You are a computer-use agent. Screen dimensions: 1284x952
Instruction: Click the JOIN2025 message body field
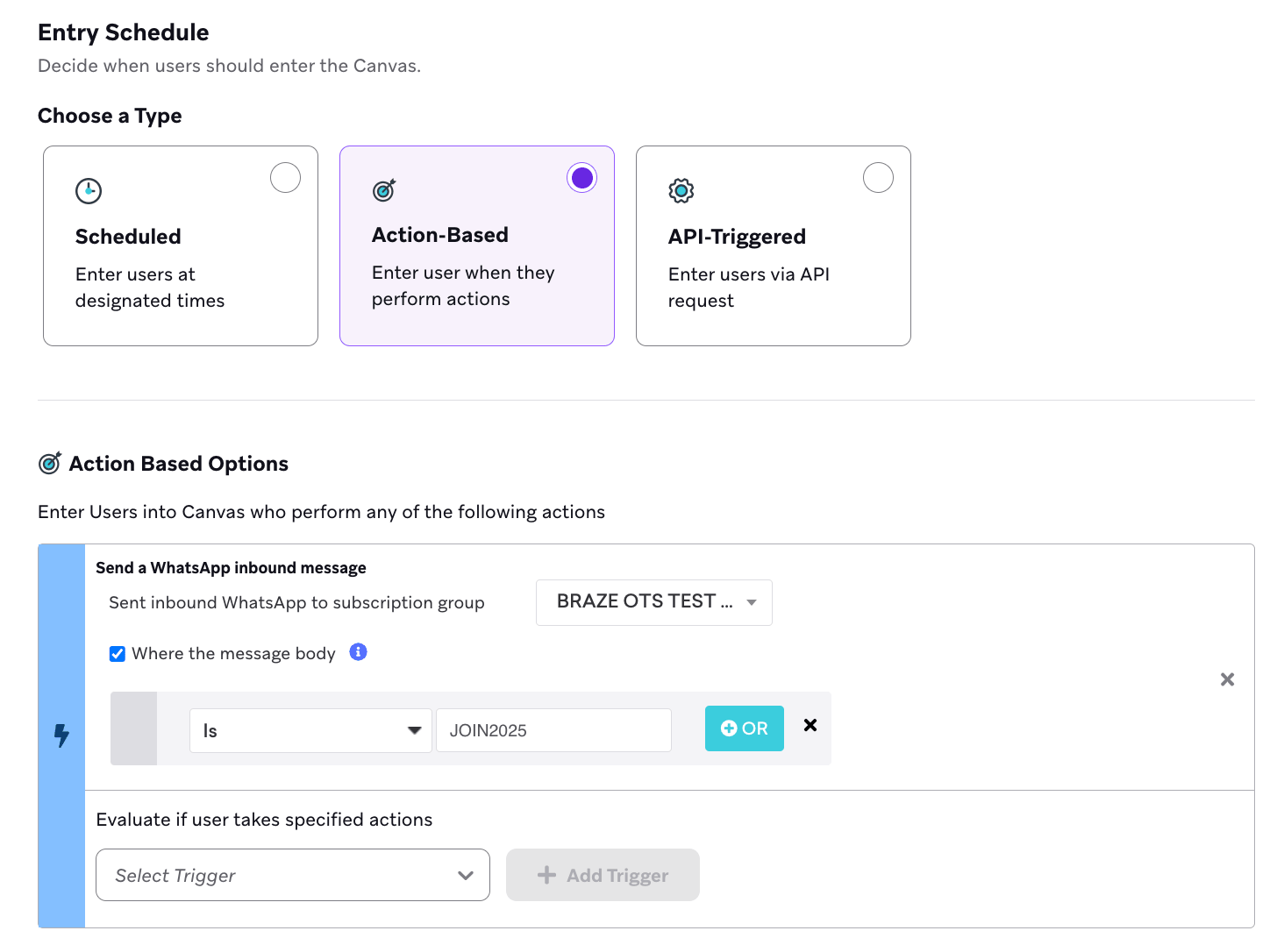(x=553, y=730)
